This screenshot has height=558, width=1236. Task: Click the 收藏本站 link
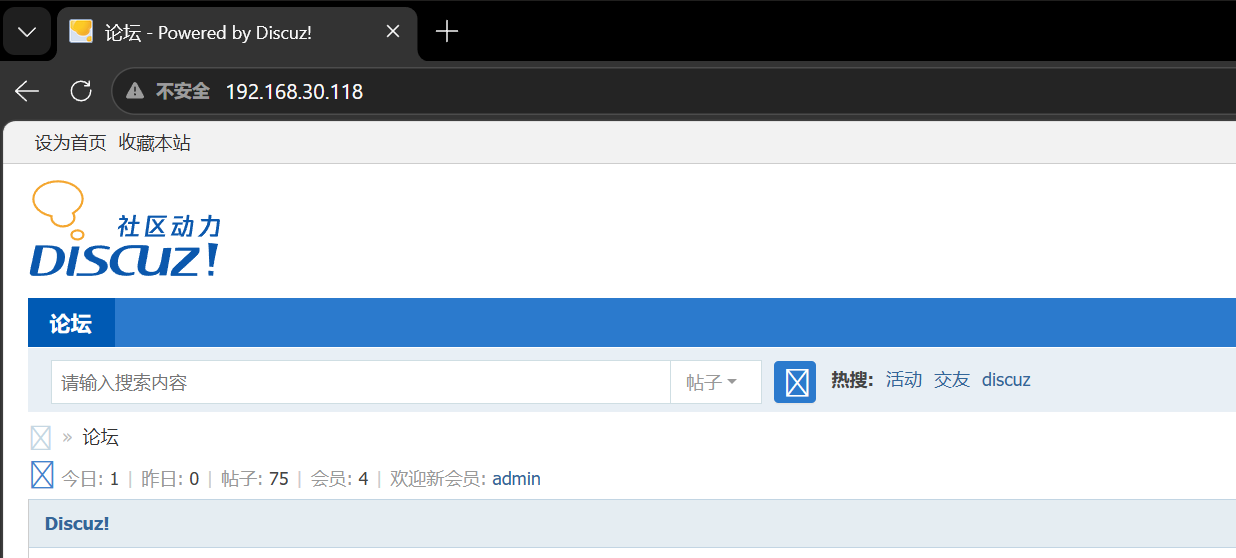click(x=155, y=143)
